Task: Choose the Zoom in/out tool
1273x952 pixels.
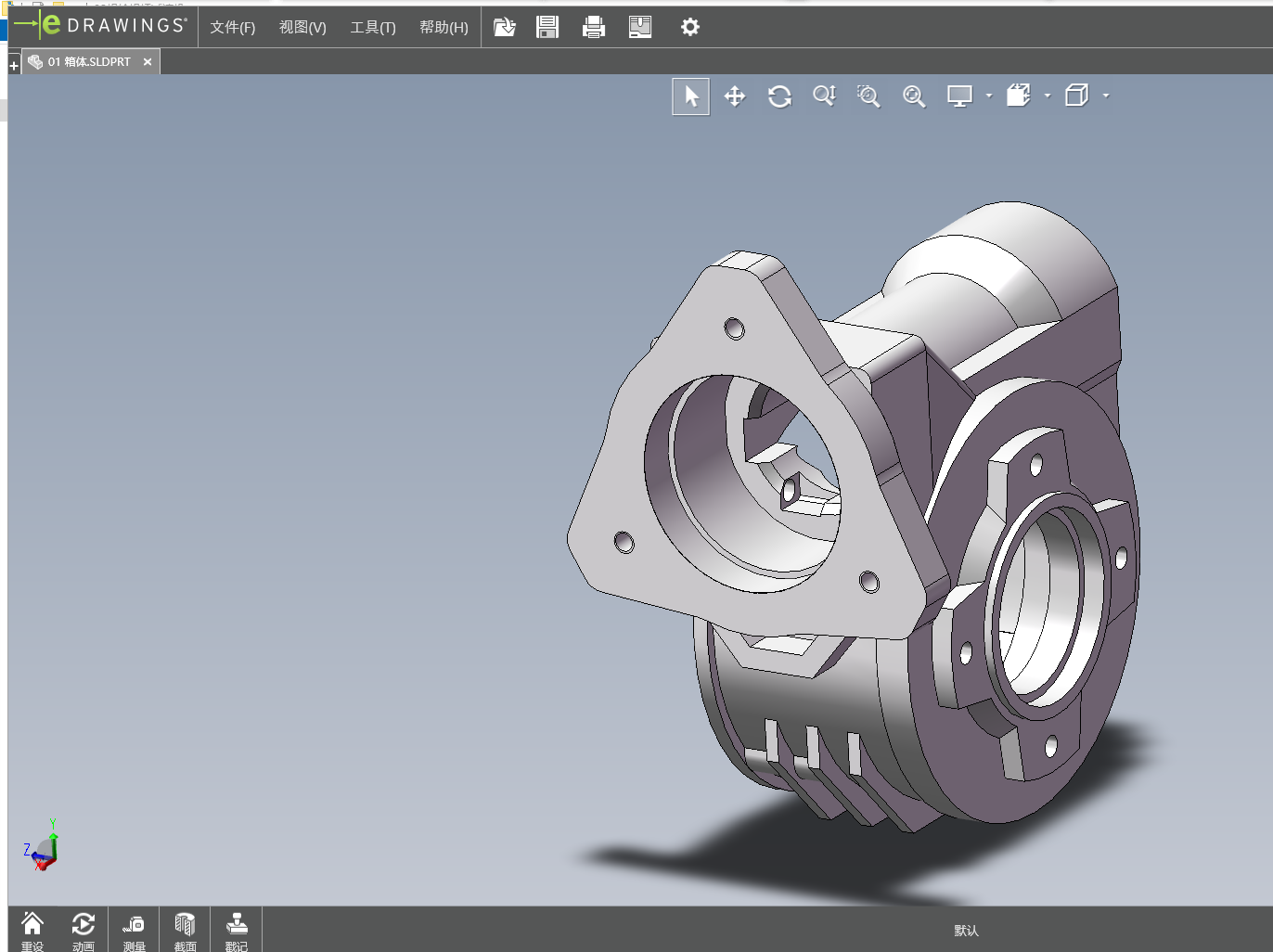Action: (824, 96)
